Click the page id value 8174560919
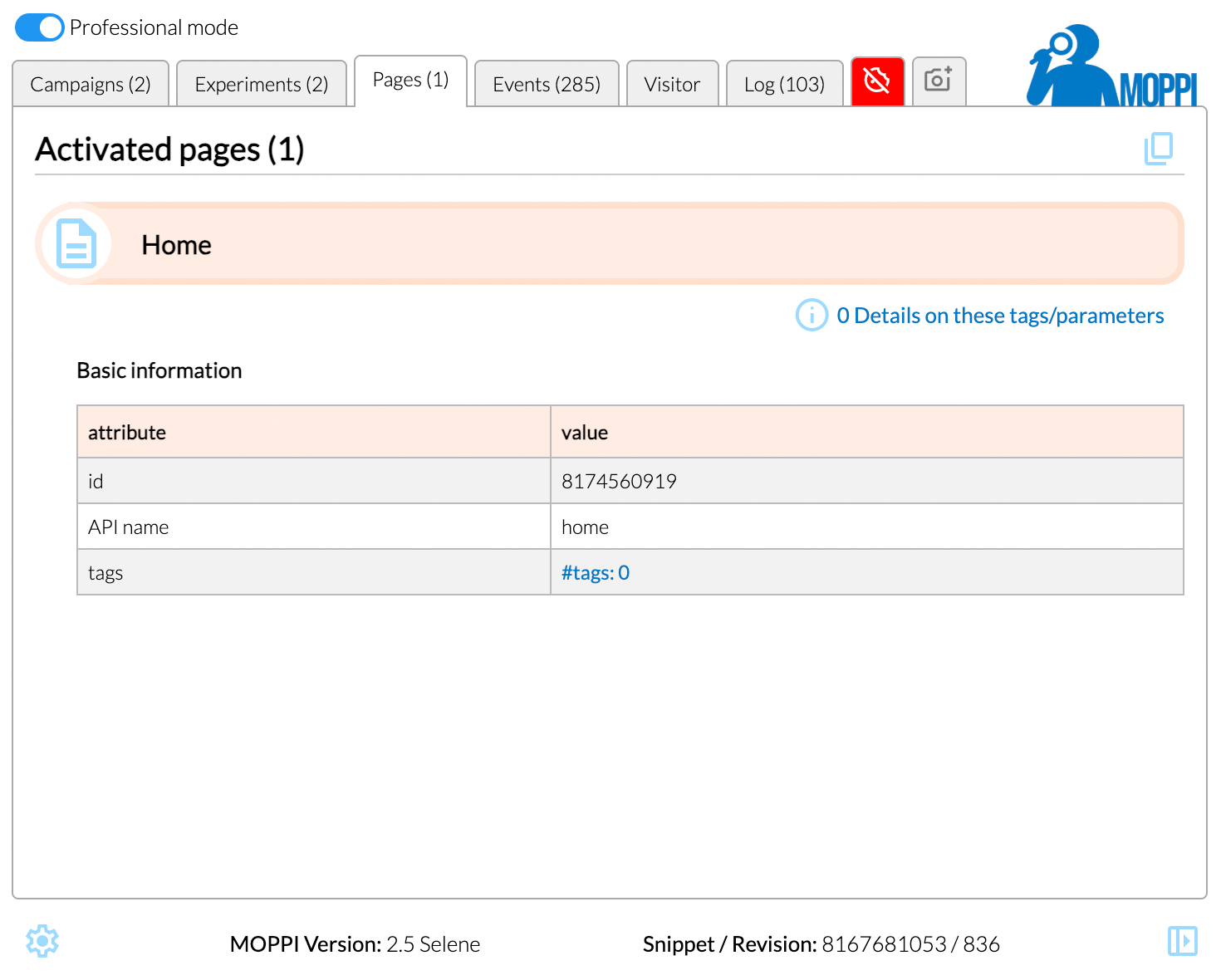The height and width of the screenshot is (980, 1221). [619, 482]
